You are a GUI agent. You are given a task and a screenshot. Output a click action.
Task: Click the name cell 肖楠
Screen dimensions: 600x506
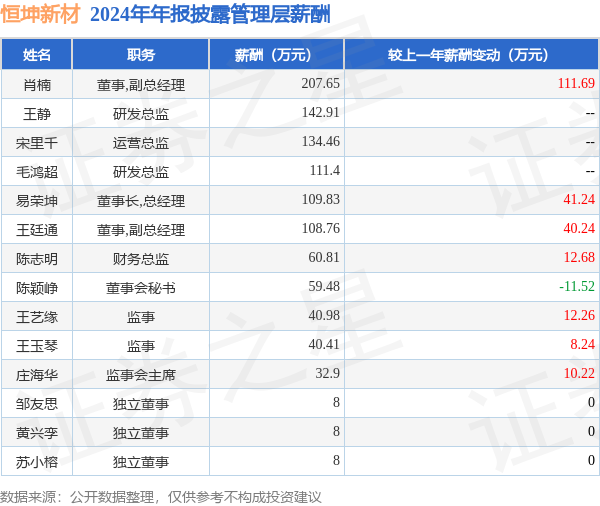click(x=37, y=85)
